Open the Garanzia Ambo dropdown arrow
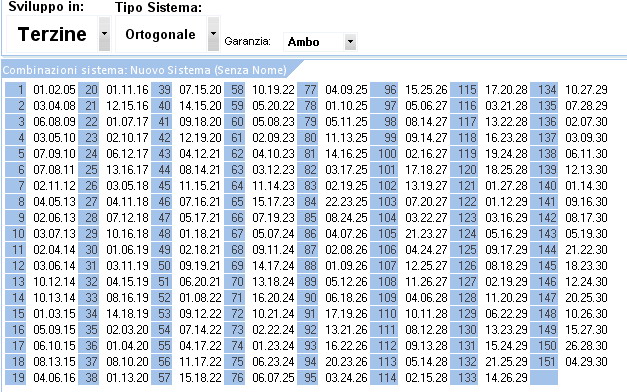This screenshot has height=392, width=627. [350, 42]
